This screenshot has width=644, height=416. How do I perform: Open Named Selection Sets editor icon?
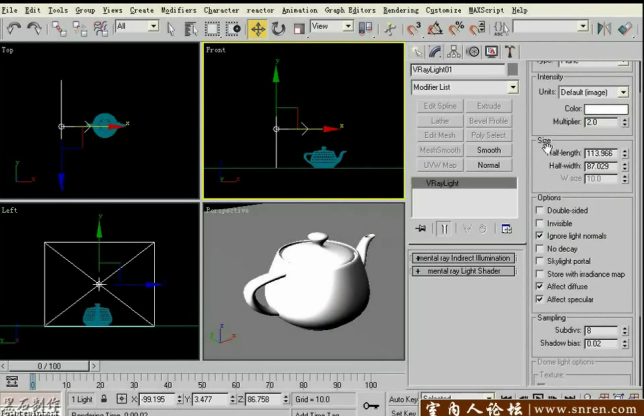[x=501, y=29]
